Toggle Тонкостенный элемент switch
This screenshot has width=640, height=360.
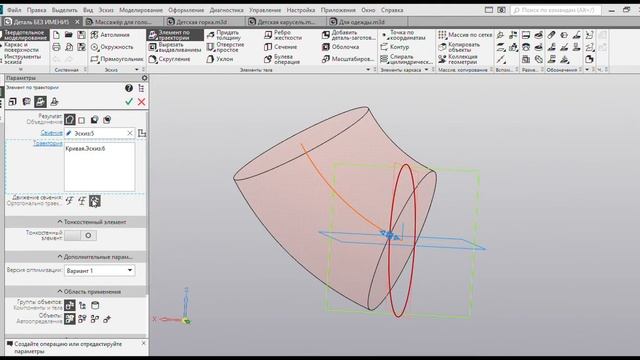[x=81, y=236]
